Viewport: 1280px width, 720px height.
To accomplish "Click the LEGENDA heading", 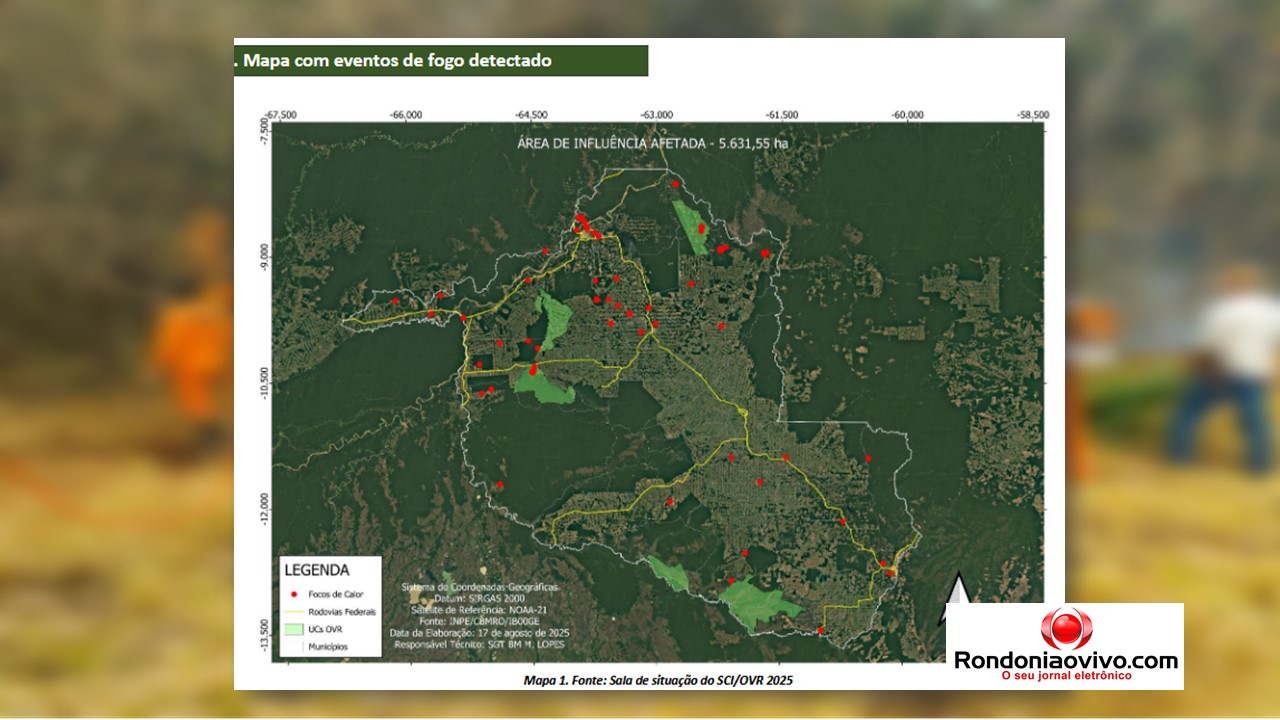I will [x=317, y=570].
